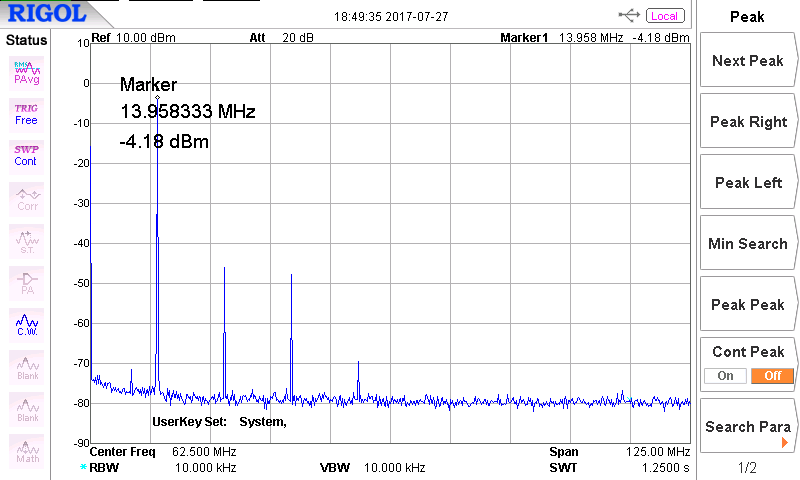Click the PAvg detector status icon
Screen dimensions: 800x480
click(26, 71)
